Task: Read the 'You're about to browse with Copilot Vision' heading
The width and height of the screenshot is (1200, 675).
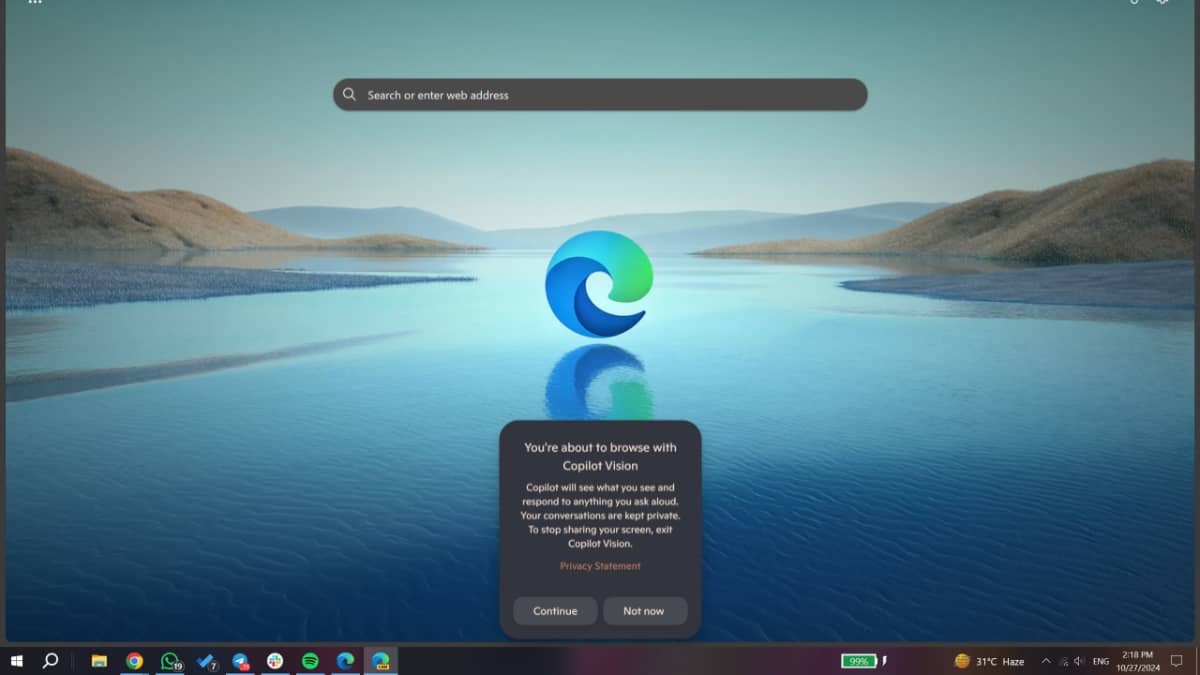Action: 600,456
